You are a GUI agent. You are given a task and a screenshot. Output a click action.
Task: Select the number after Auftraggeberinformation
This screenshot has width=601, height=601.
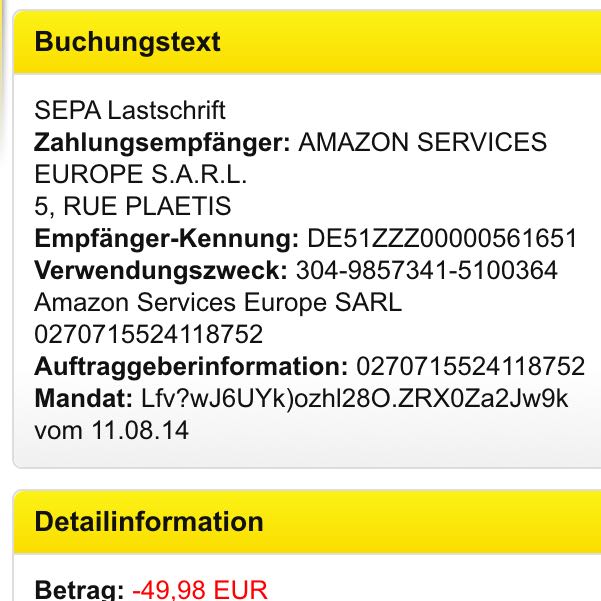pos(470,367)
